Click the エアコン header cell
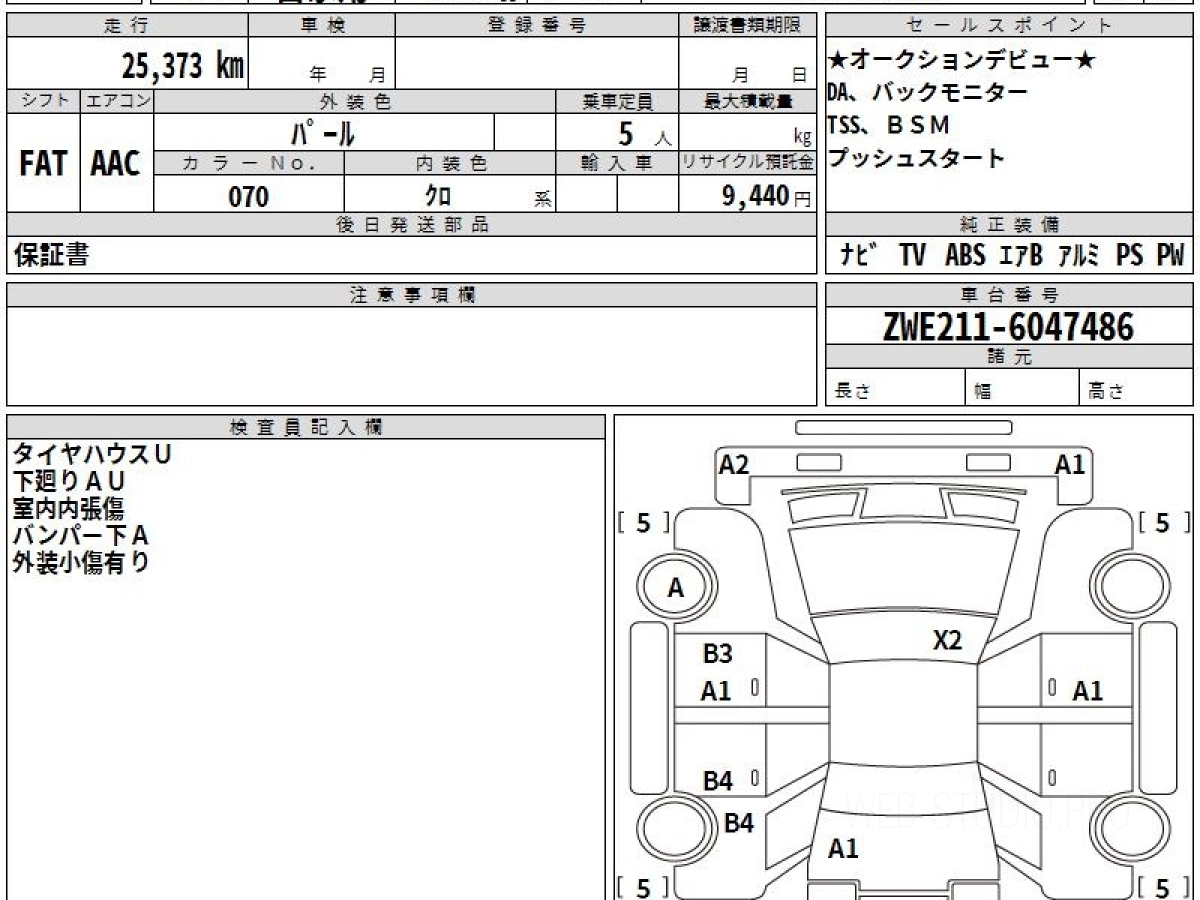 tap(117, 101)
